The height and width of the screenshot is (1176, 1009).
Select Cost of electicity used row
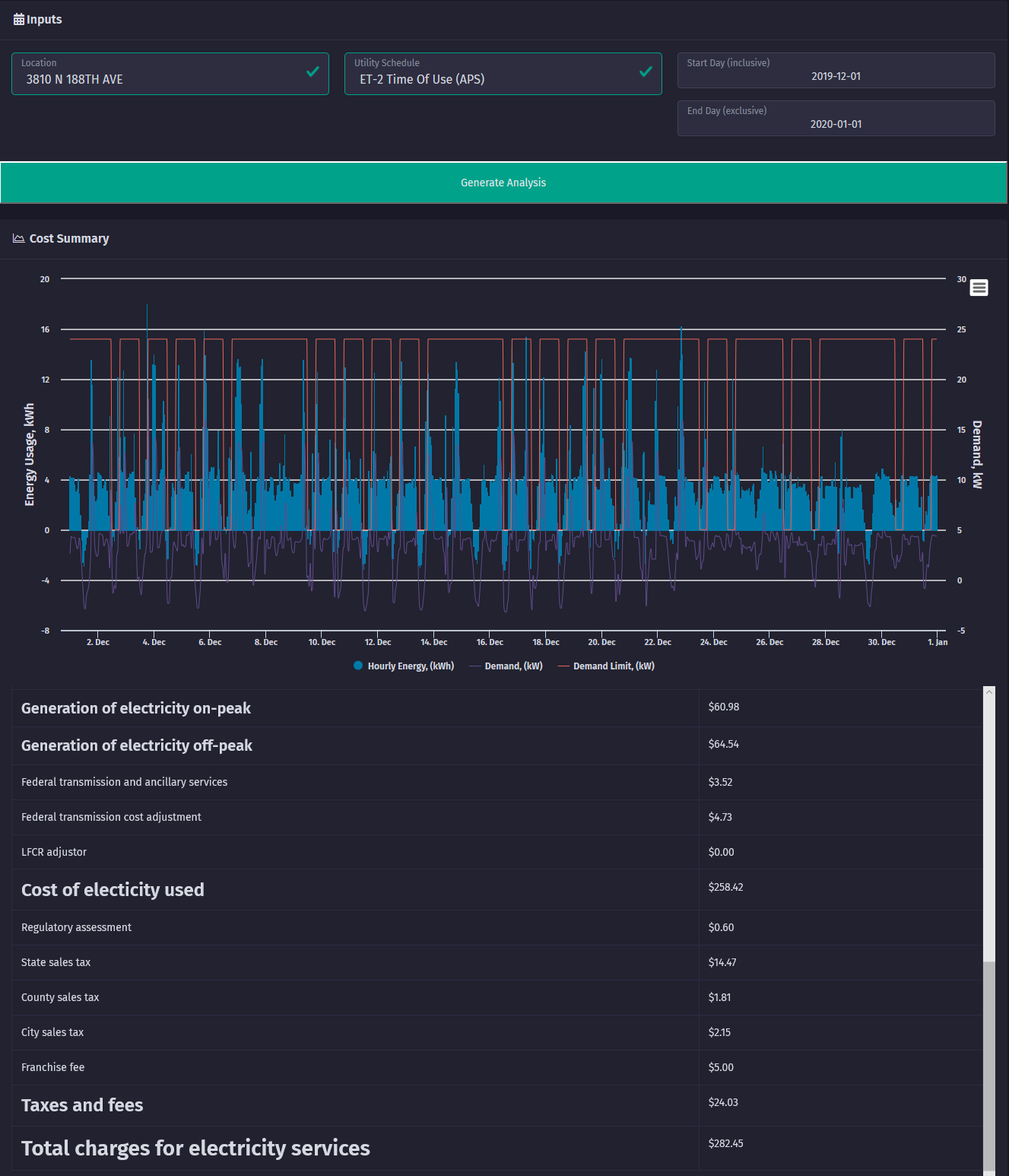pos(497,890)
